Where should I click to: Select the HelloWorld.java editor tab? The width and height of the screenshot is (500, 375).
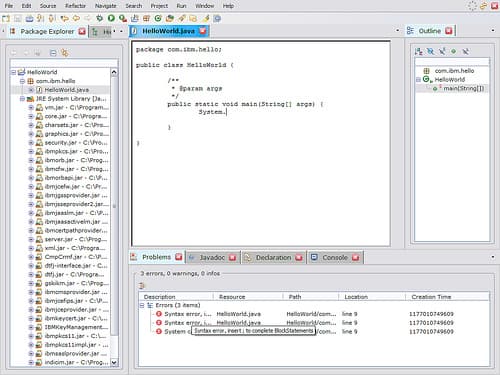(168, 31)
